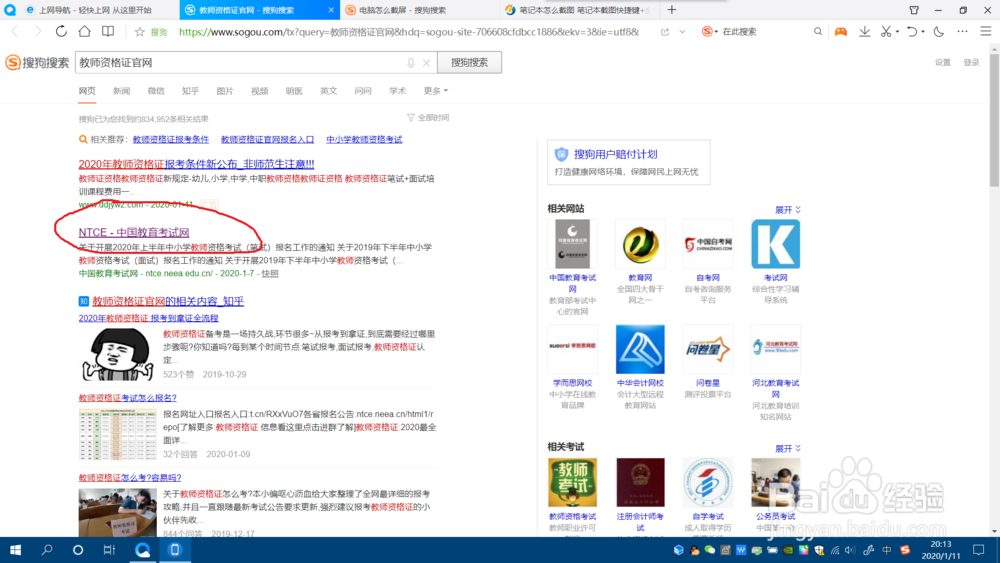
Task: Click 搜狗用户赔付计划 card
Action: [x=628, y=162]
